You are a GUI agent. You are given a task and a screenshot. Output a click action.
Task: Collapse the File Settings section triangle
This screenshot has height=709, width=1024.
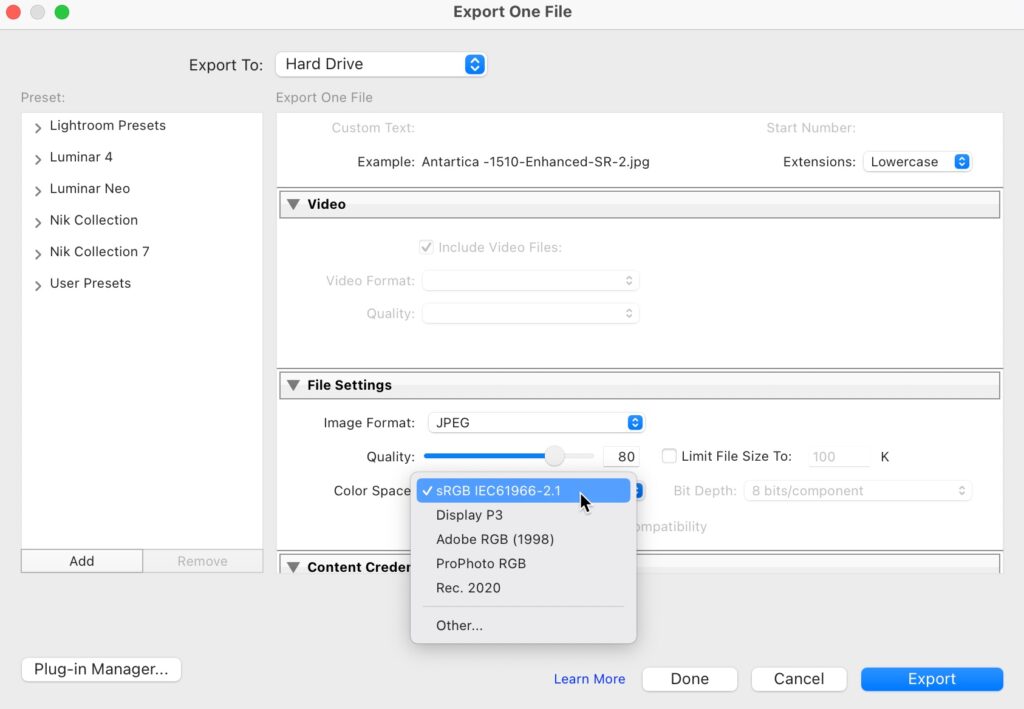click(293, 385)
